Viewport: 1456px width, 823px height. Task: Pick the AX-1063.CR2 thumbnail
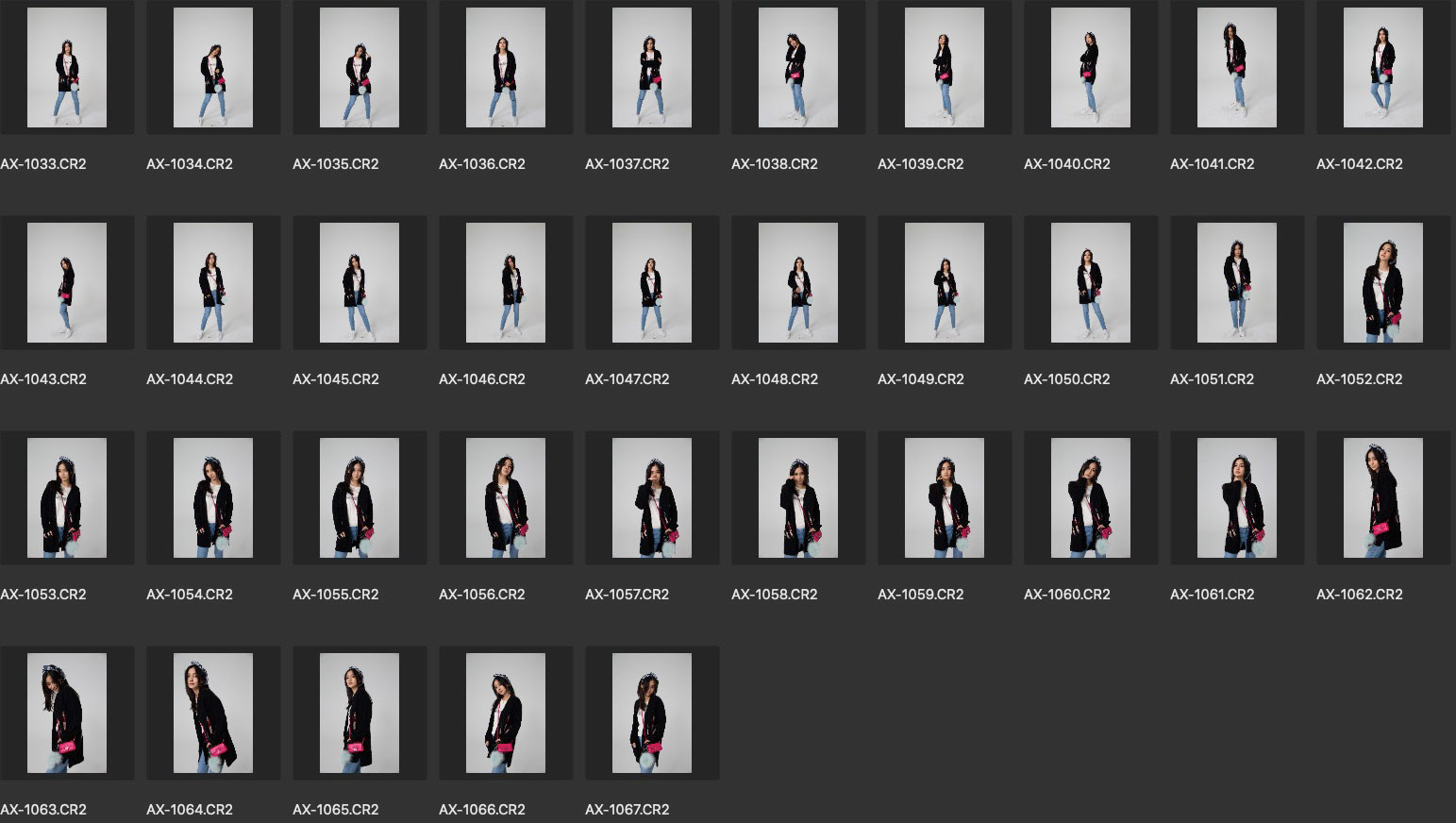click(67, 714)
